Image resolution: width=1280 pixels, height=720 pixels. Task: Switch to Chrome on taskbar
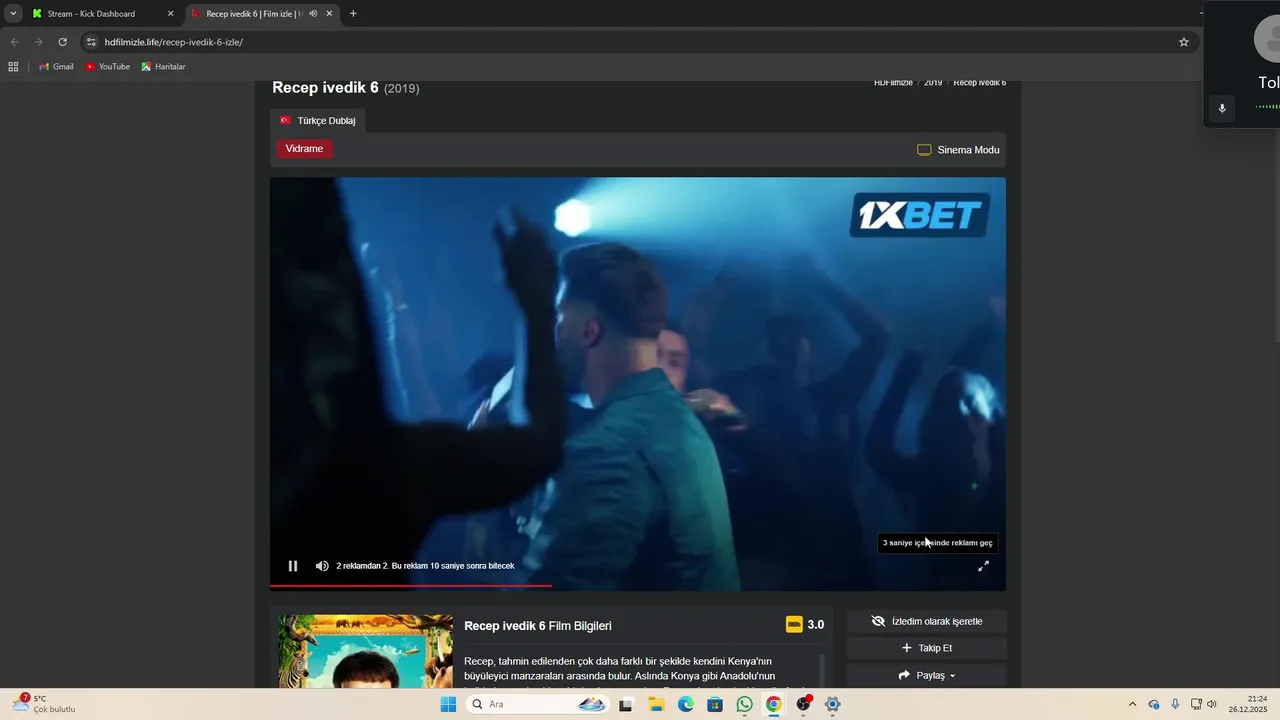pos(773,704)
